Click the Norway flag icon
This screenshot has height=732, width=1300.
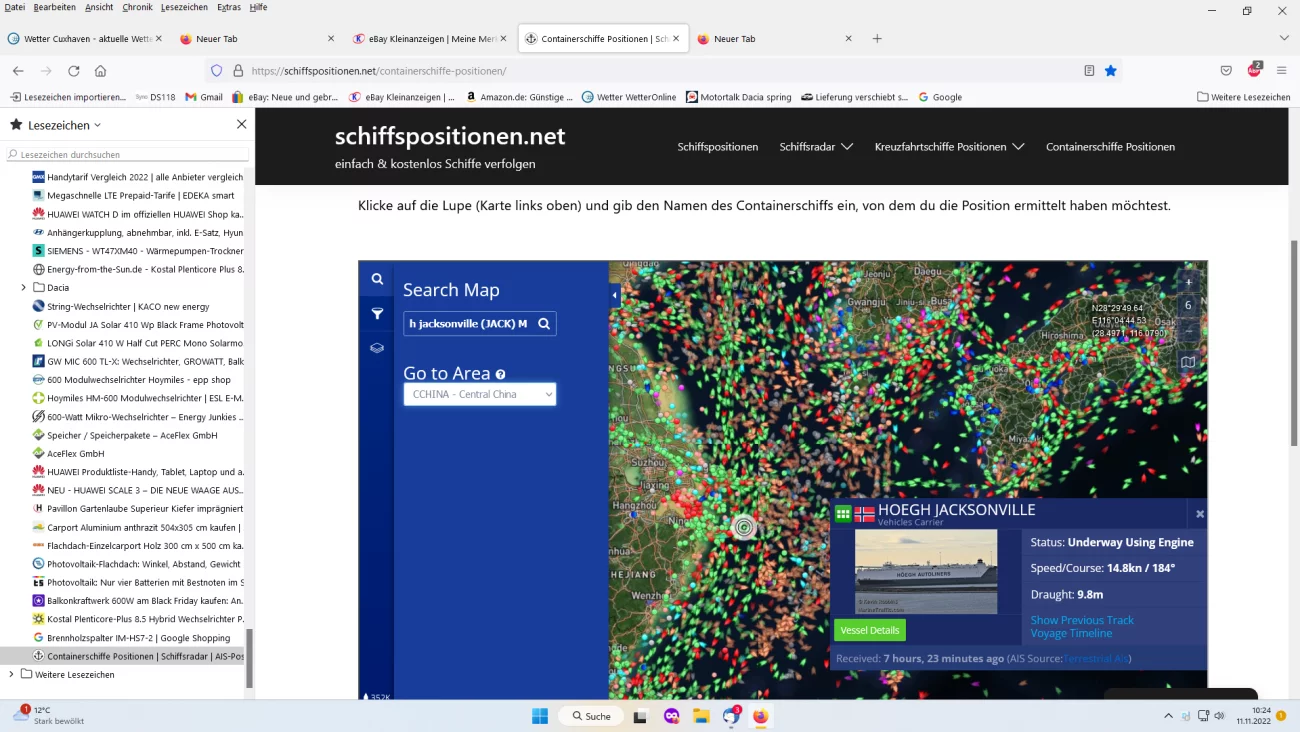pos(864,514)
